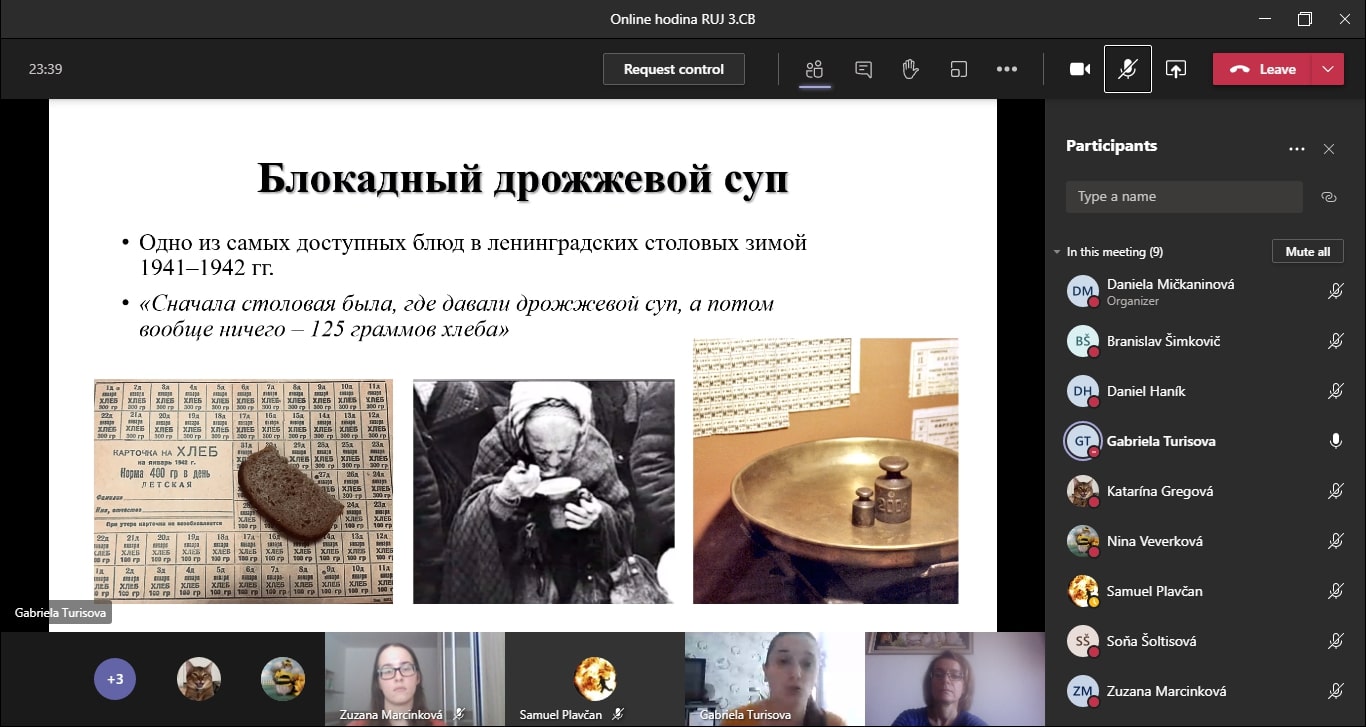Select Zuzana Marcinková video tile
Viewport: 1366px width, 727px height.
415,679
